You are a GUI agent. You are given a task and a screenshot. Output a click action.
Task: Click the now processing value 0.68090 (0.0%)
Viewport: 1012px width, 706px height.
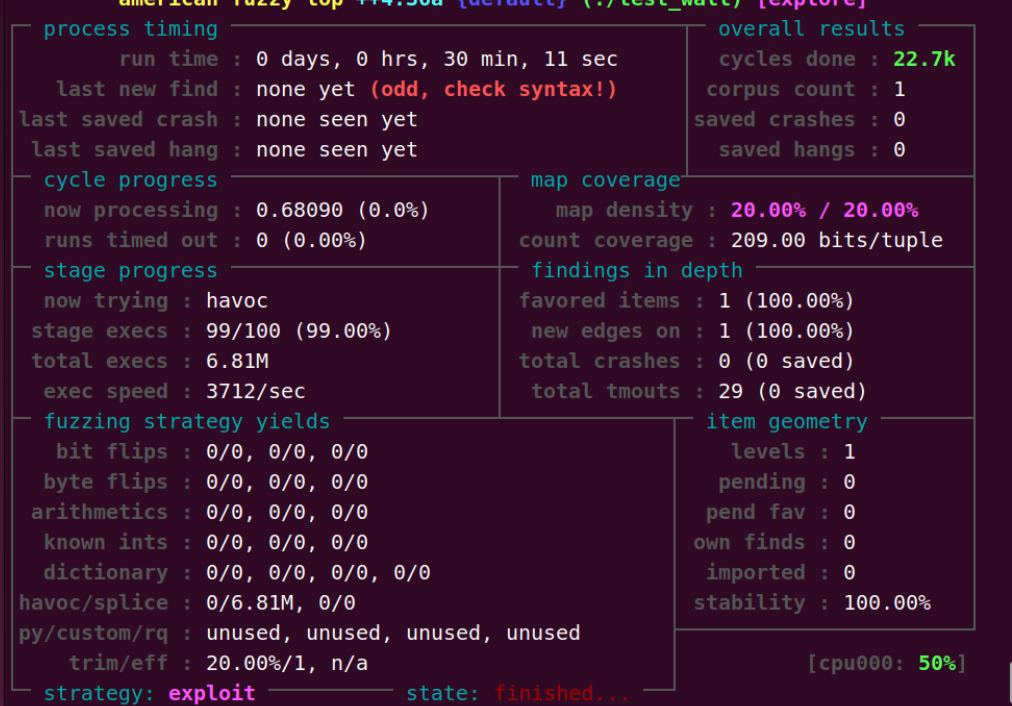click(343, 210)
